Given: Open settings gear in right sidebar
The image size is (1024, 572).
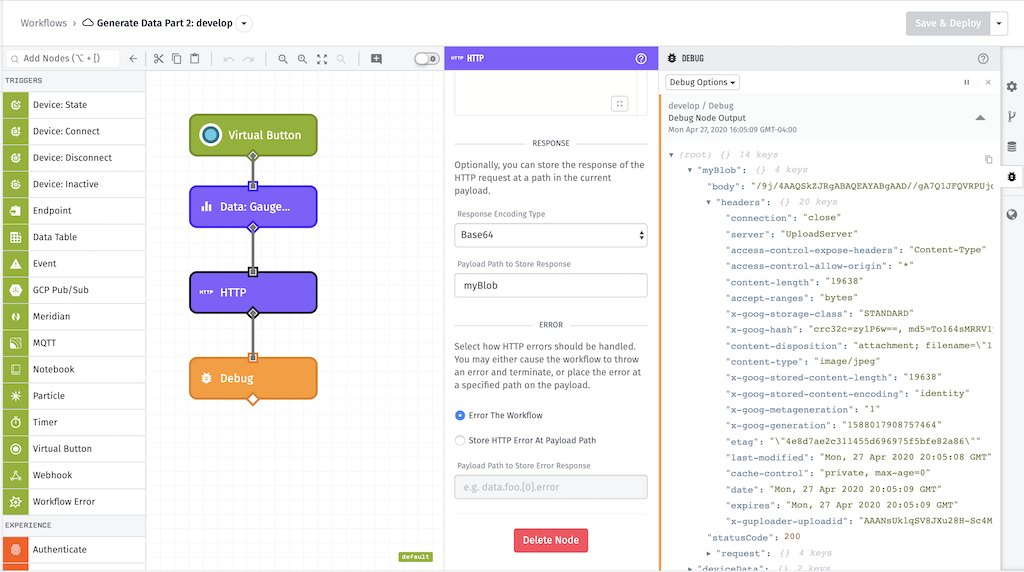Looking at the screenshot, I should (1012, 87).
